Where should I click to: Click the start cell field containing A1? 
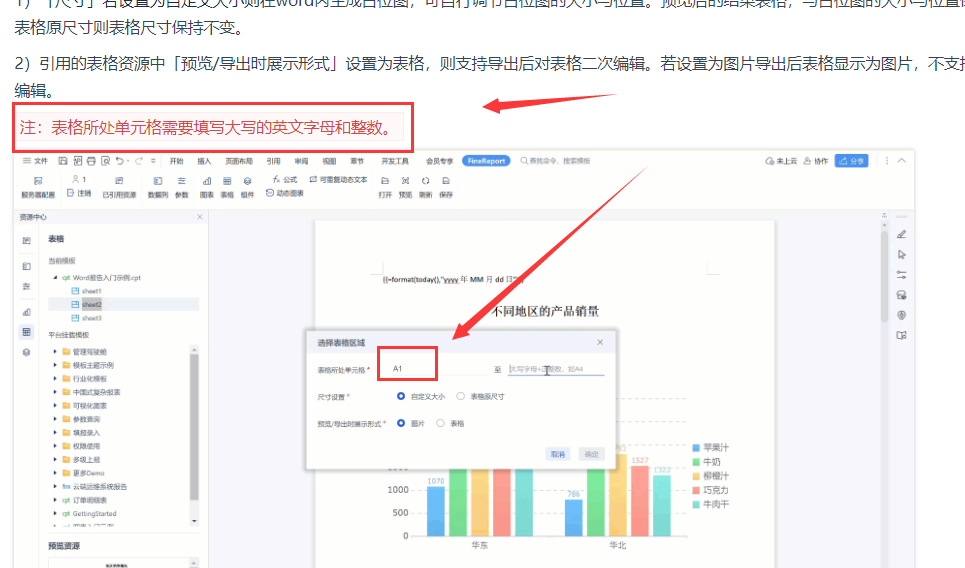tap(438, 369)
